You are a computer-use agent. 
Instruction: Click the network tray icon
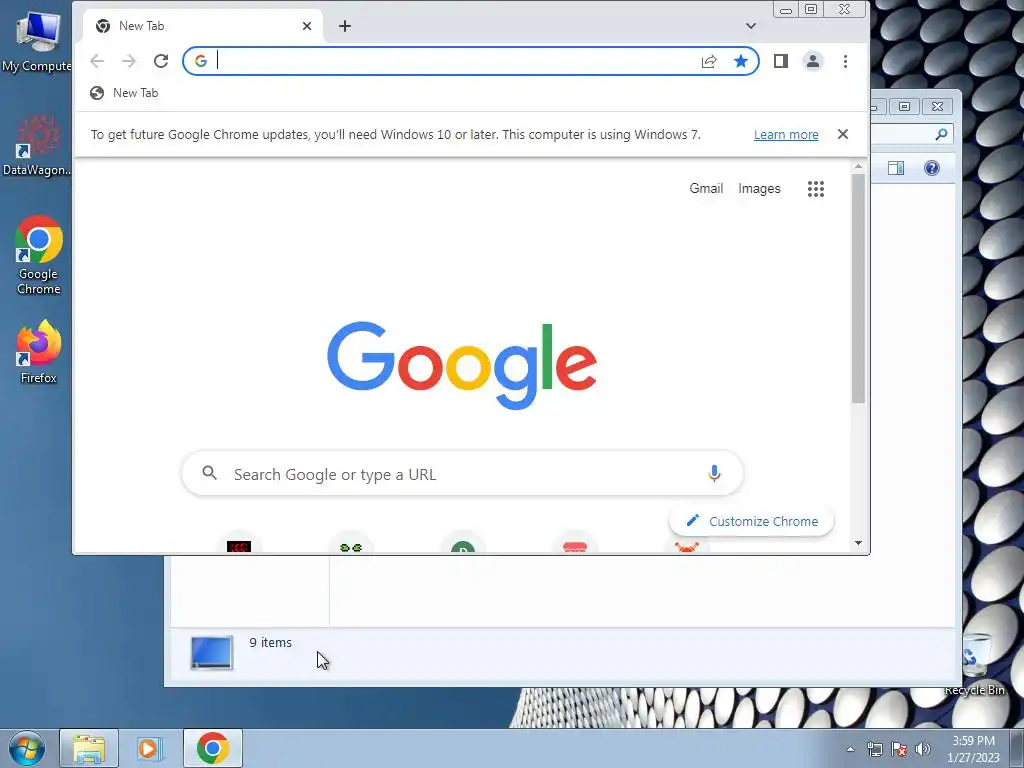[x=874, y=749]
